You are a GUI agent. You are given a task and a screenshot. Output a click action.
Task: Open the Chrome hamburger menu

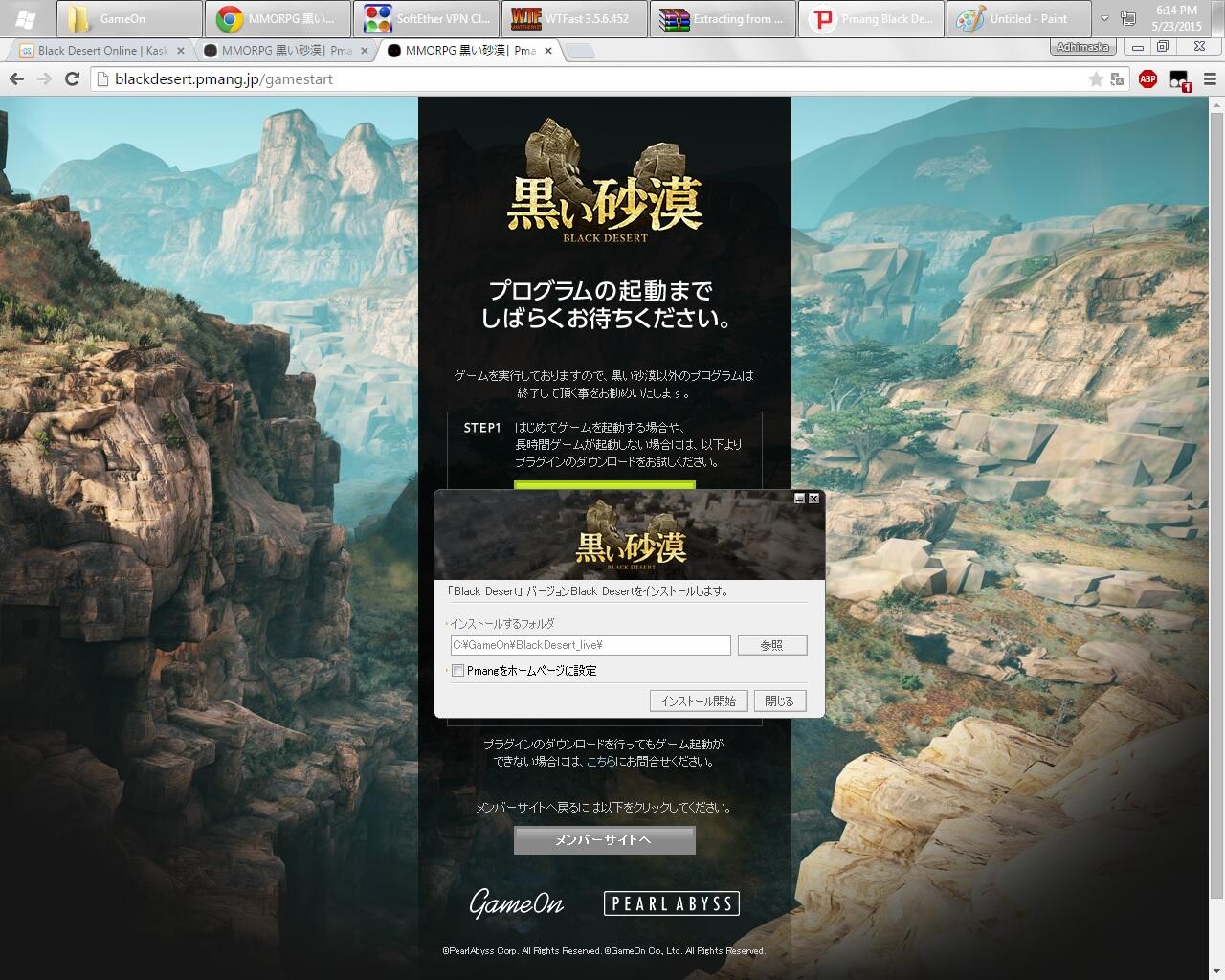(x=1210, y=79)
